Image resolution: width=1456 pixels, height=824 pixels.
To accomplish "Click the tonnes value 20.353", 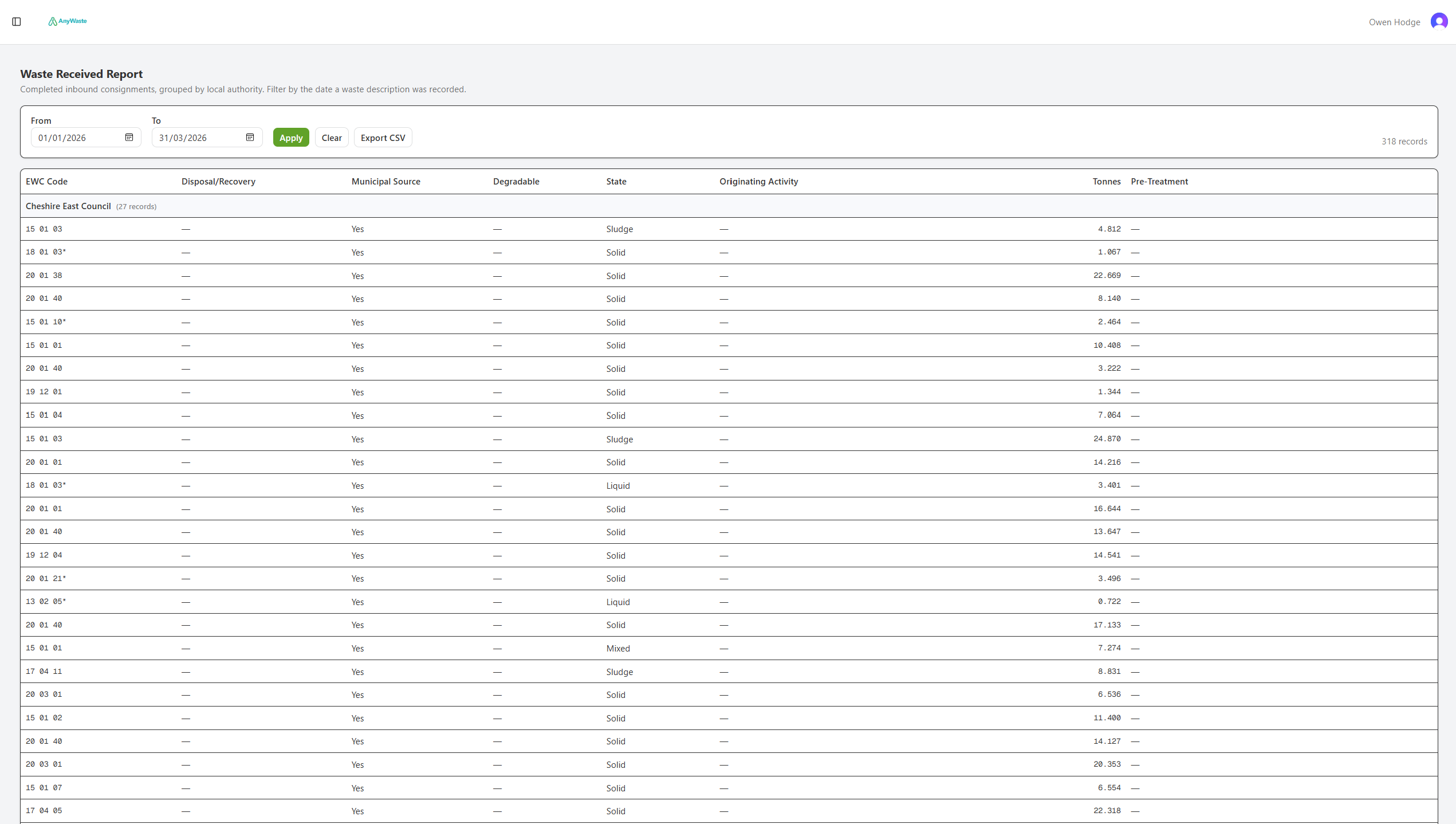I will [1107, 764].
